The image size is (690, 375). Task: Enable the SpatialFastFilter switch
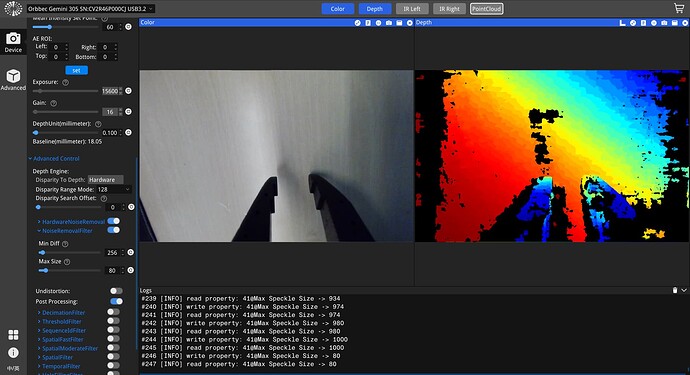click(x=114, y=338)
